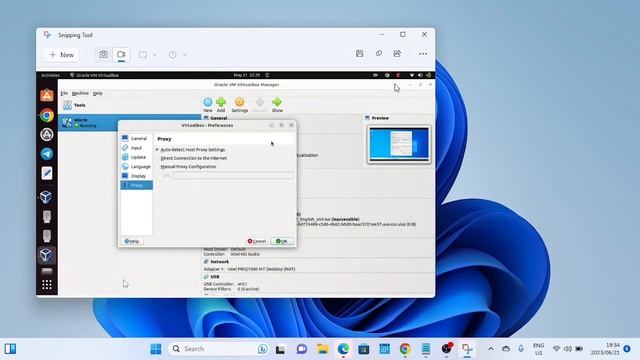Select General in Preferences sidebar

coord(136,138)
